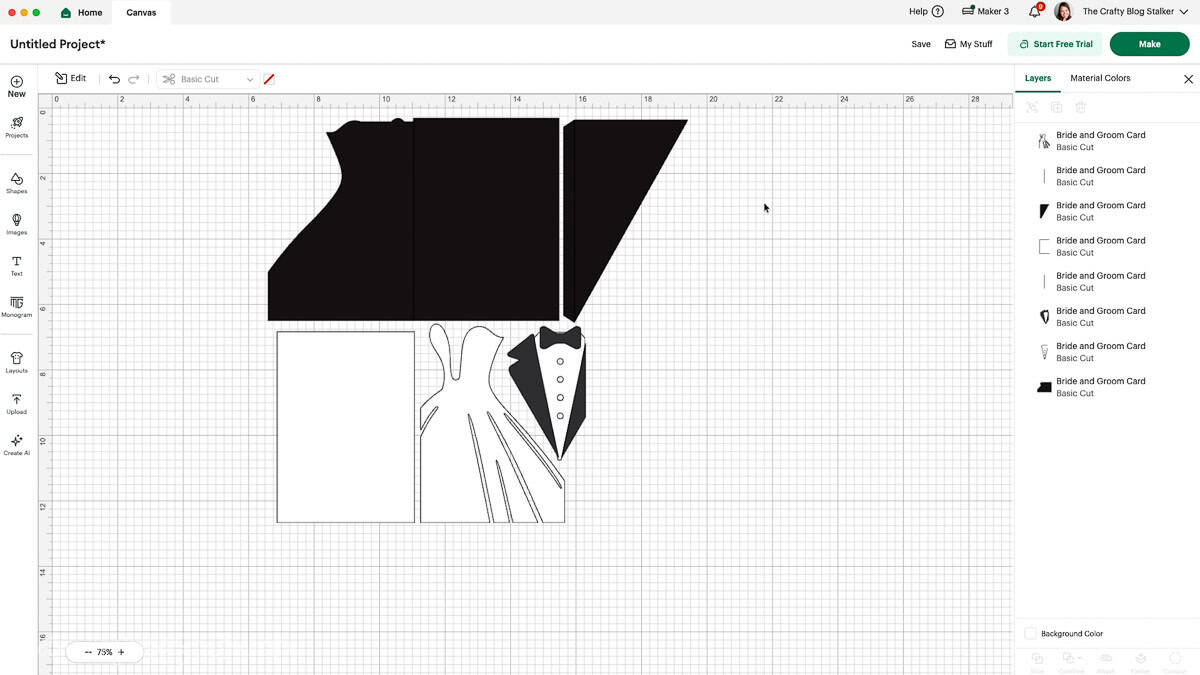Switch to the Material Colors tab

[x=1100, y=78]
